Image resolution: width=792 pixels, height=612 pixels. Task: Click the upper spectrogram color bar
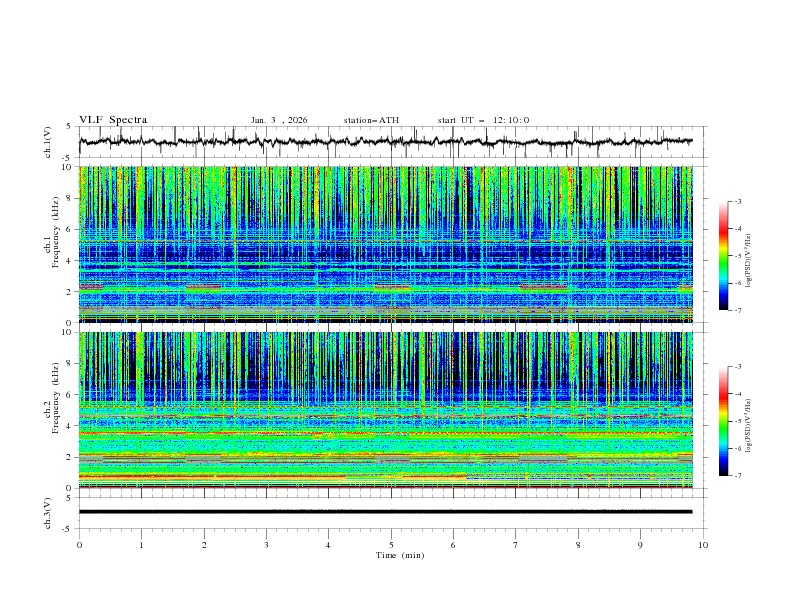[723, 256]
